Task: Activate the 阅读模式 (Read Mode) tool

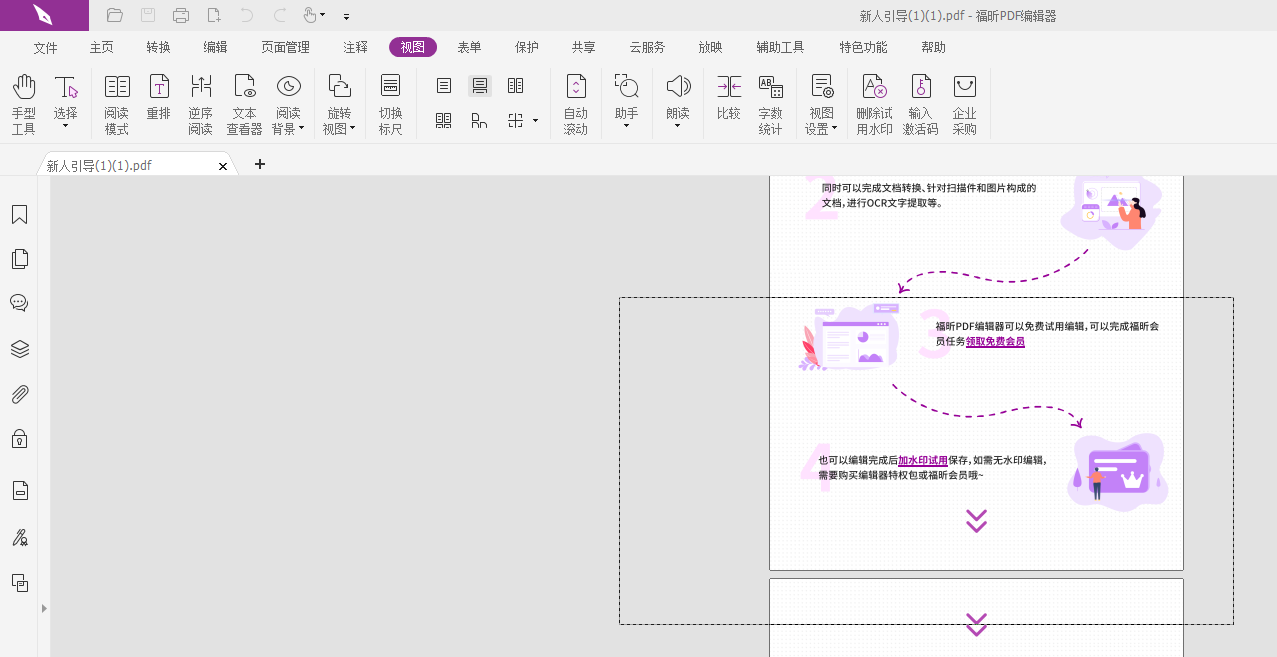Action: pos(116,97)
